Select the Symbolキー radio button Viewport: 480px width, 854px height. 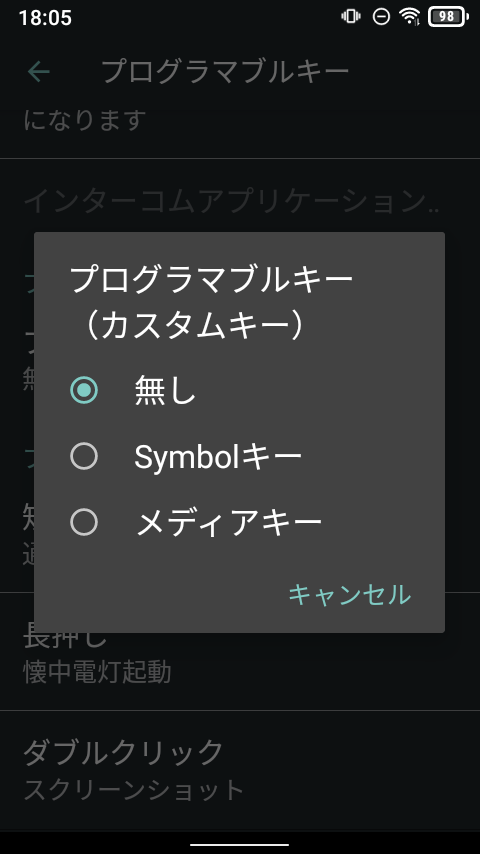[x=84, y=456]
